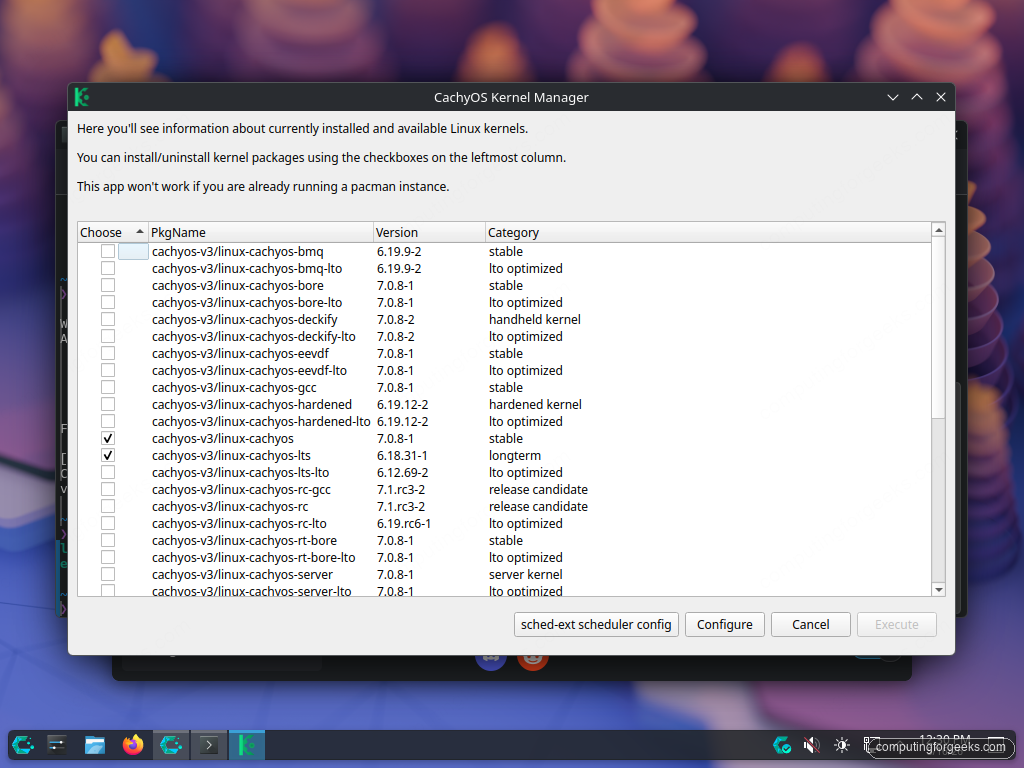Viewport: 1024px width, 768px height.
Task: Click the CachyOS Kernel Manager title bar logo
Action: click(x=82, y=97)
